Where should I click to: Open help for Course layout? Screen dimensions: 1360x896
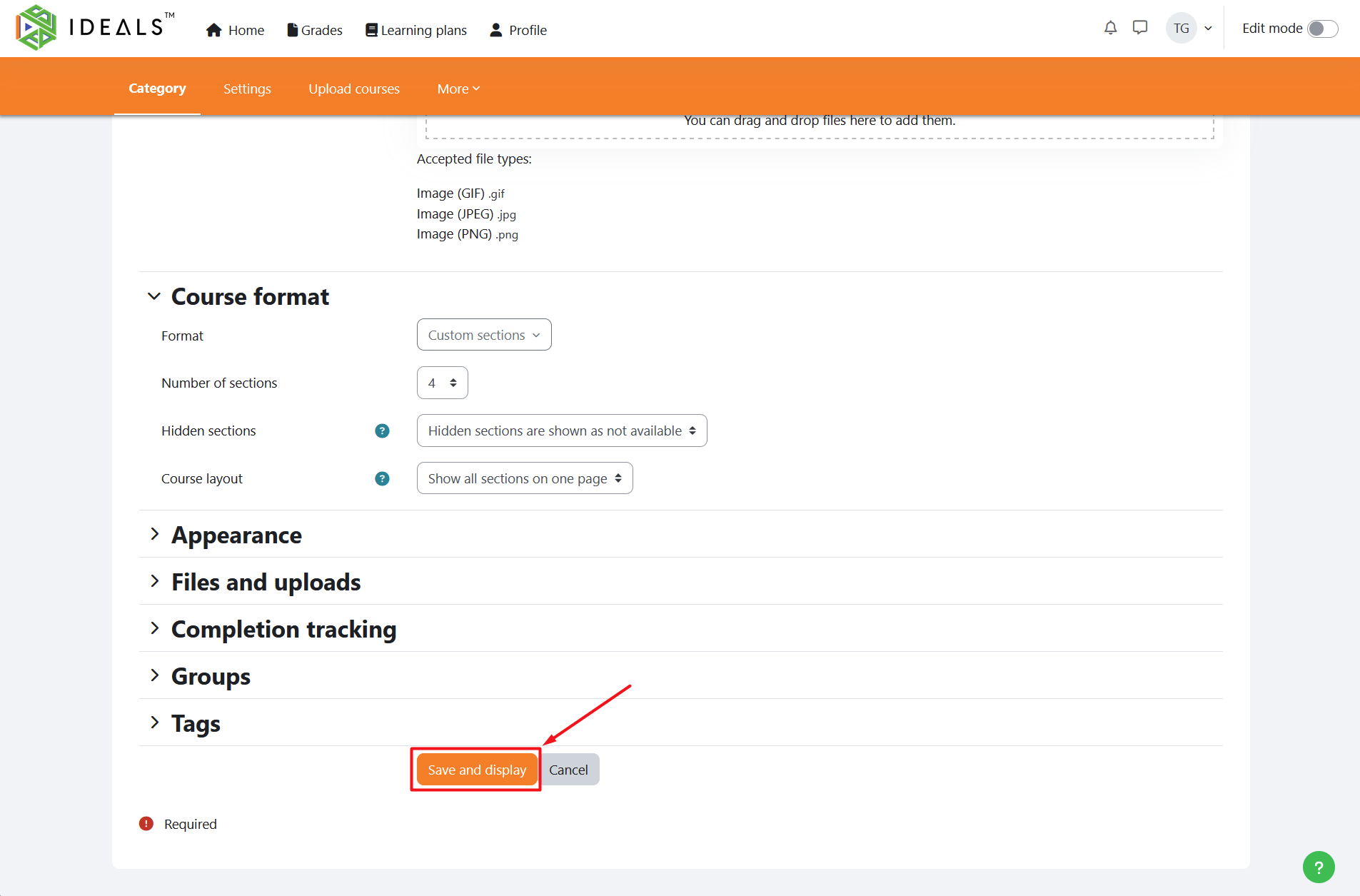(x=382, y=478)
